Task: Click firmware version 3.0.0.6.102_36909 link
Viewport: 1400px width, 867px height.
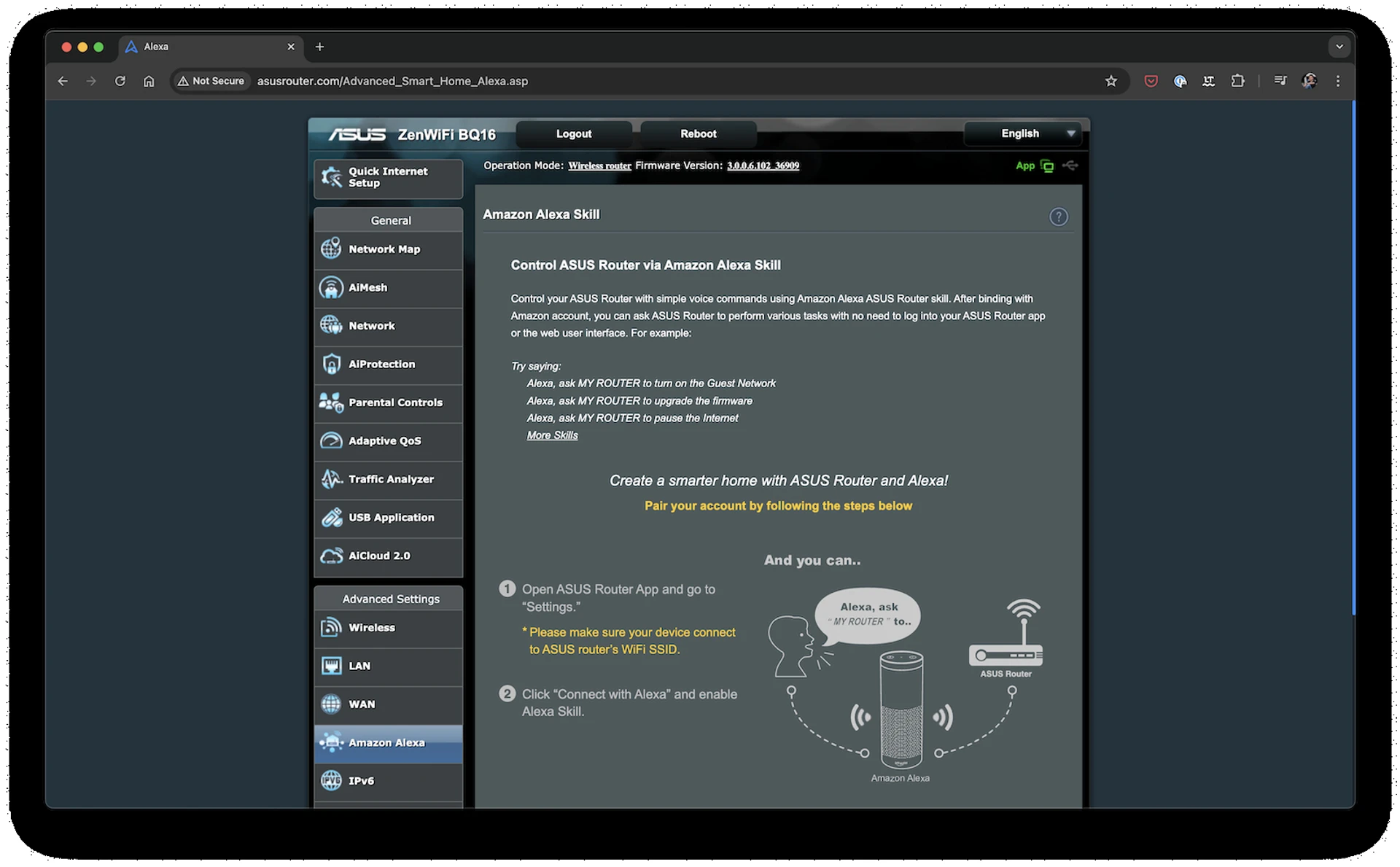Action: (x=763, y=166)
